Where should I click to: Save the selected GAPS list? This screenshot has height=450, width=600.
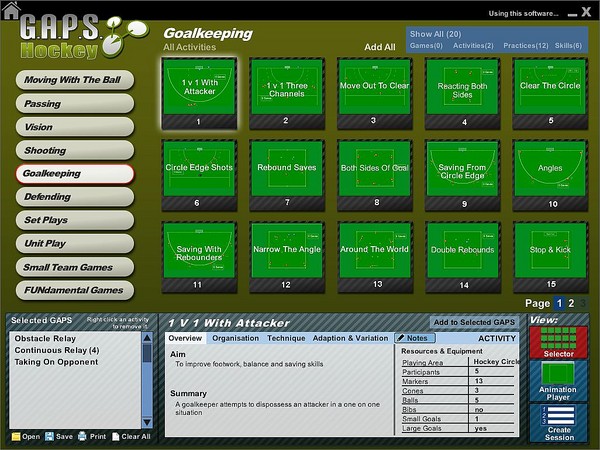[63, 437]
